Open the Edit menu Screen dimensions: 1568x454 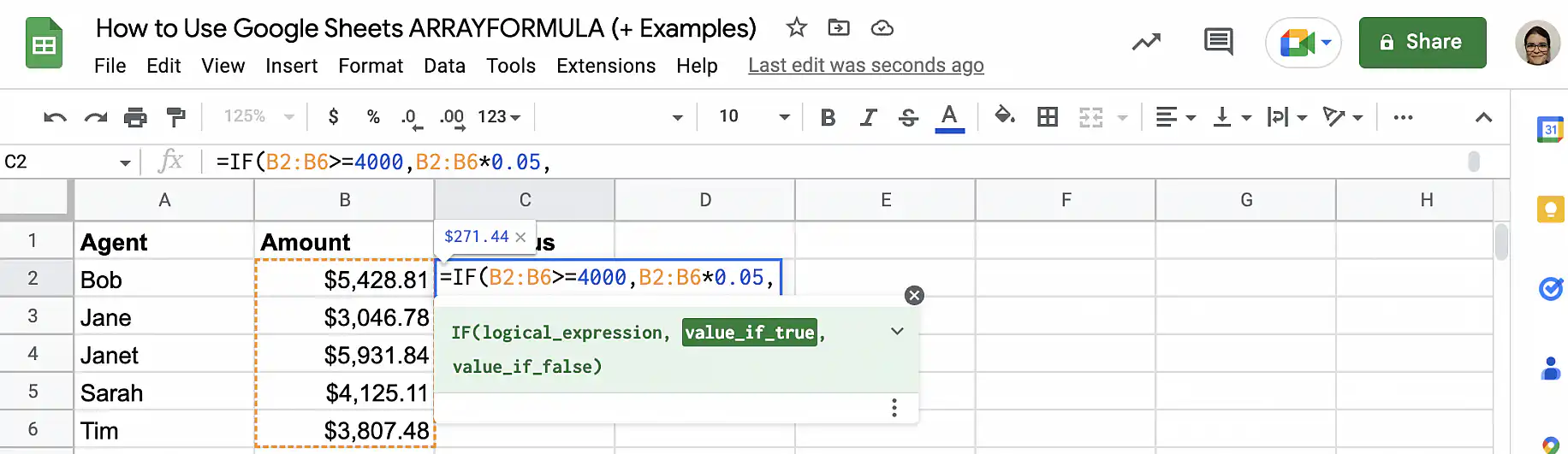tap(163, 66)
